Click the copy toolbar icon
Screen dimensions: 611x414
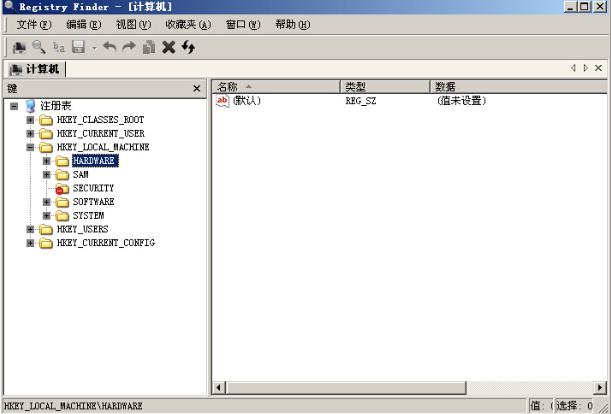coord(149,47)
